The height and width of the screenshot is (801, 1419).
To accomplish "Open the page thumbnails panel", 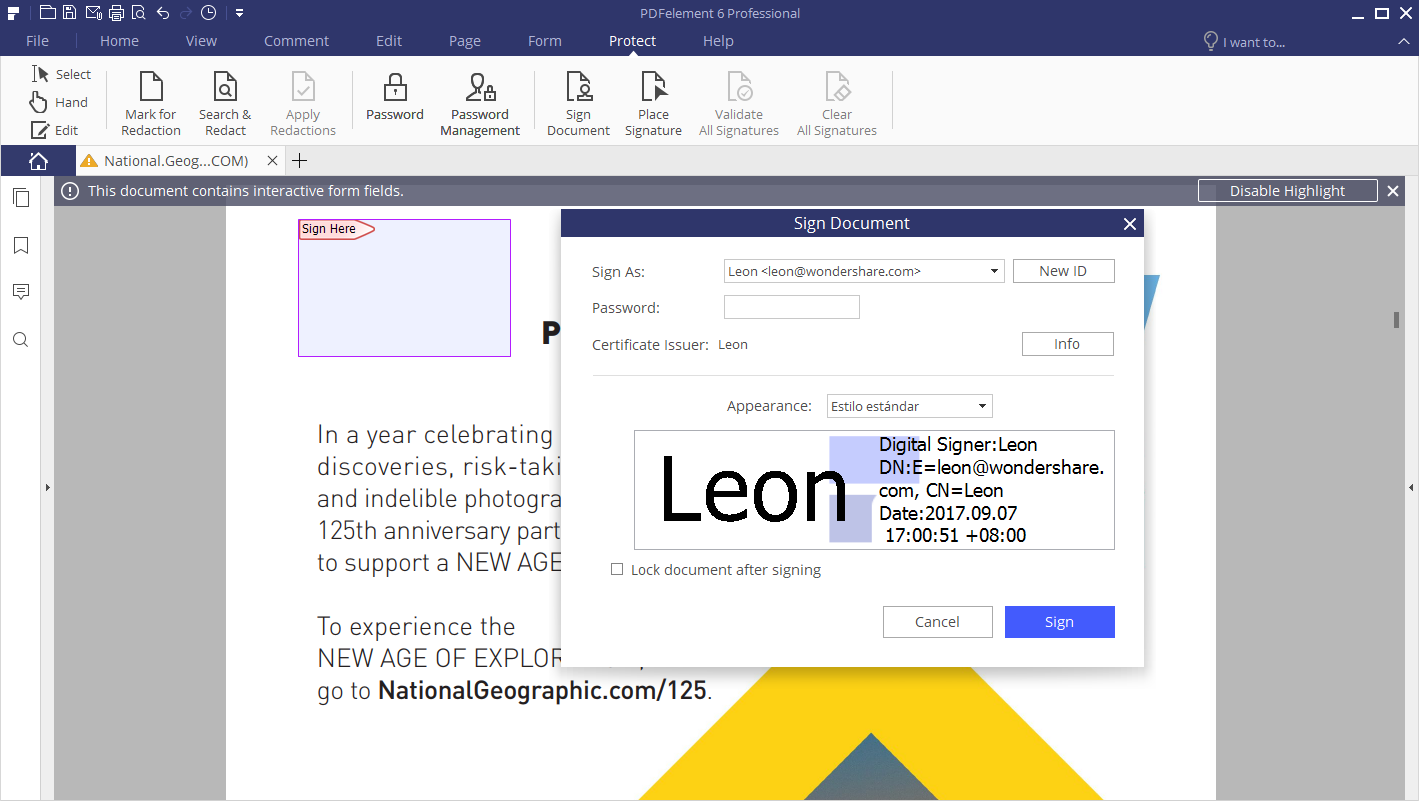I will (20, 198).
